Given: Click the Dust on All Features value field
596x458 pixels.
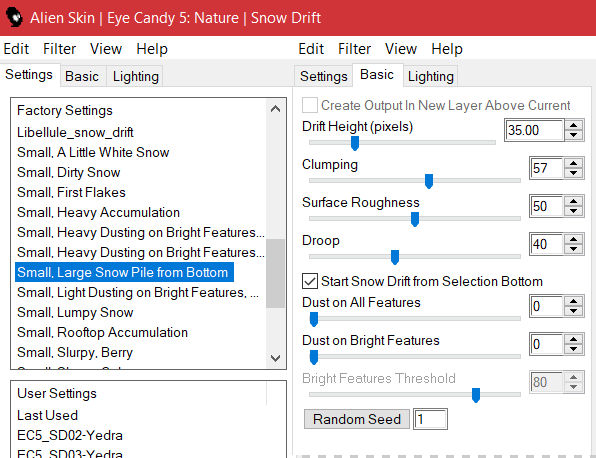Looking at the screenshot, I should click(x=547, y=306).
